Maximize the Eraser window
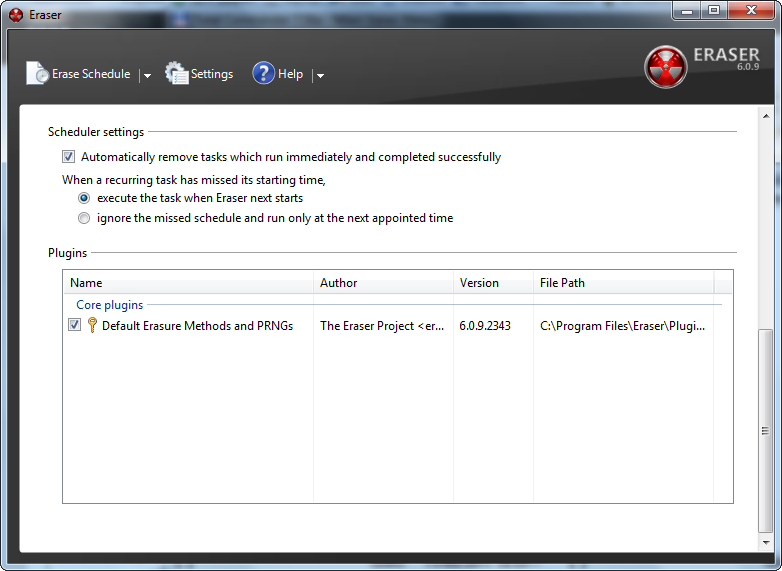The height and width of the screenshot is (571, 782). (x=714, y=10)
